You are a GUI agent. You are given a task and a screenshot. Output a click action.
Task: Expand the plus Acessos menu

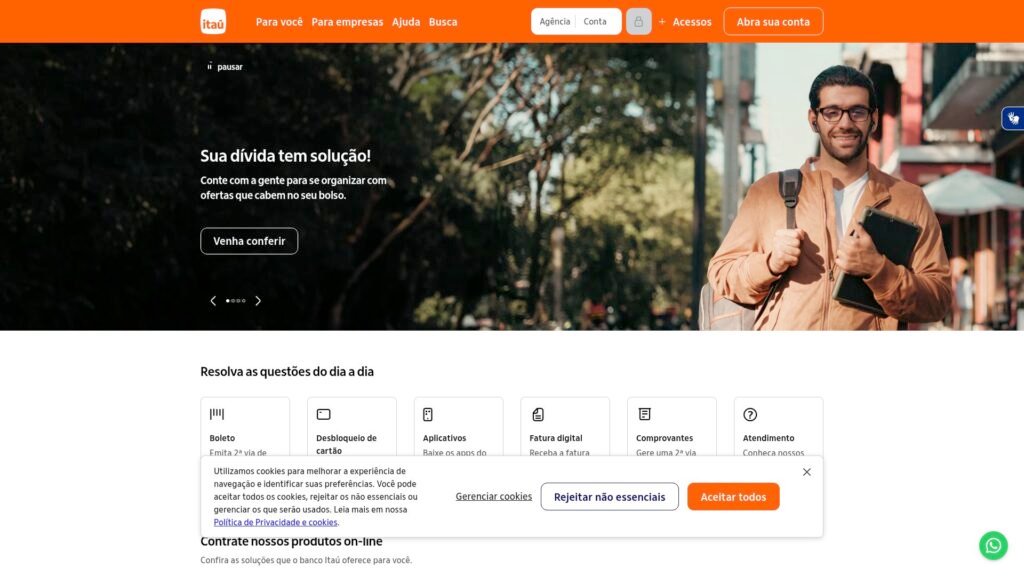point(685,22)
